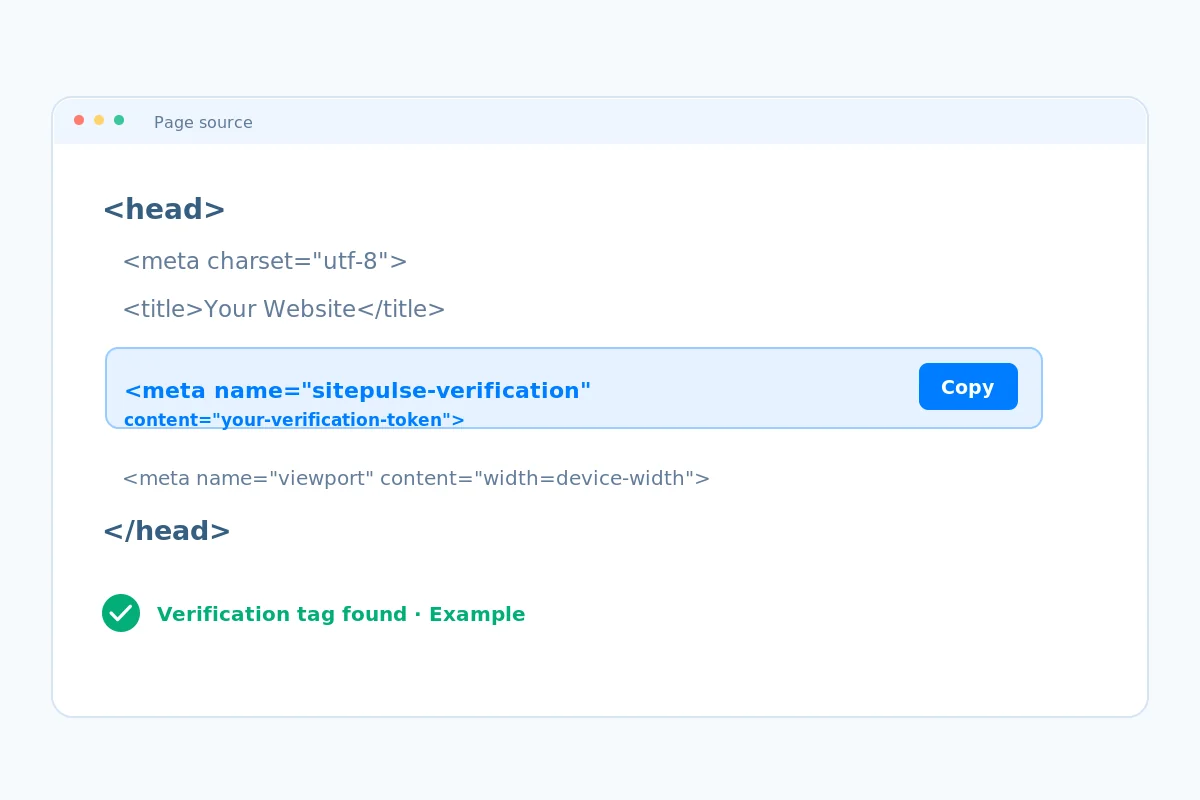The image size is (1200, 800).
Task: Select the meta charset="utf-8" line
Action: coord(265,262)
